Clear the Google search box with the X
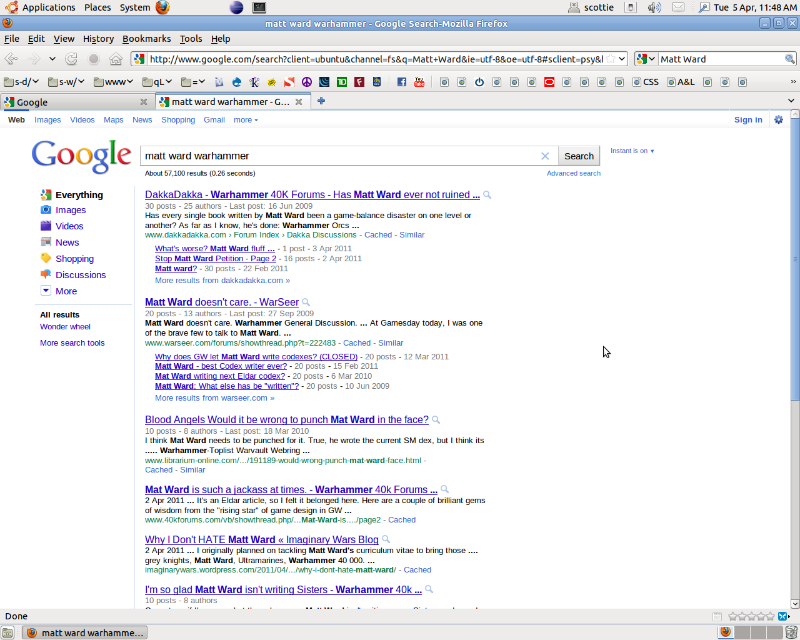The height and width of the screenshot is (640, 800). coord(545,156)
